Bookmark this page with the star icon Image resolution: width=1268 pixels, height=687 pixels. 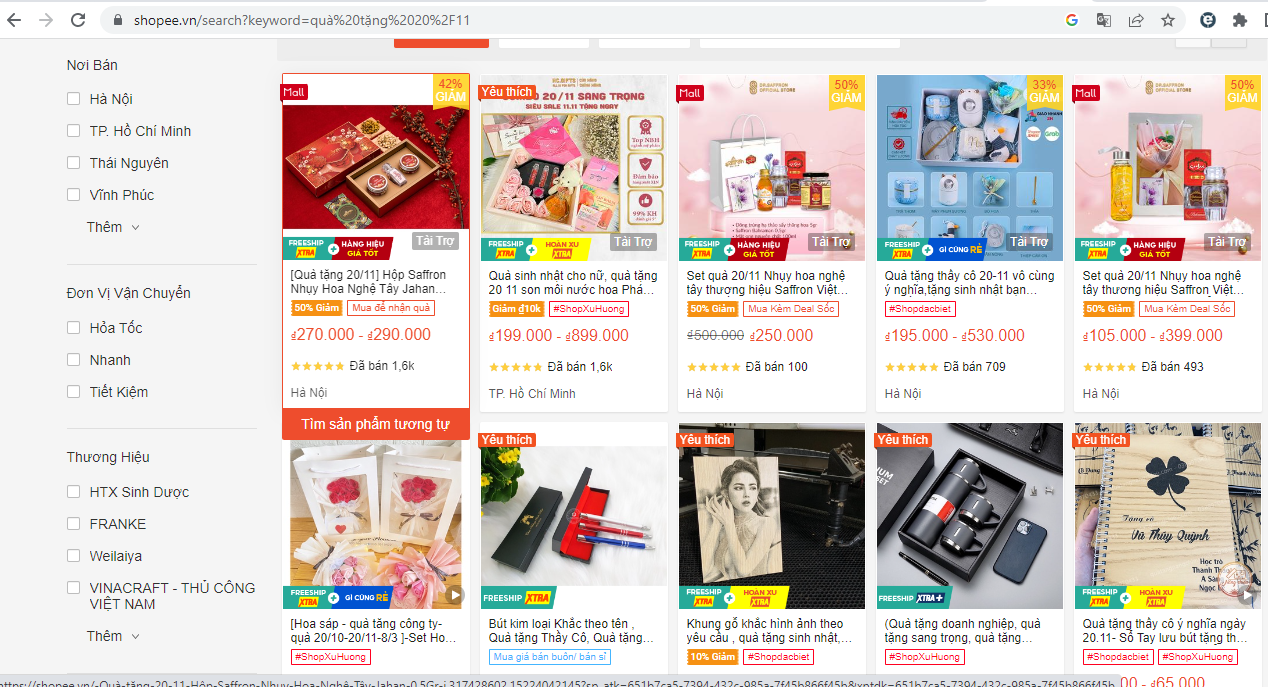tap(1167, 20)
